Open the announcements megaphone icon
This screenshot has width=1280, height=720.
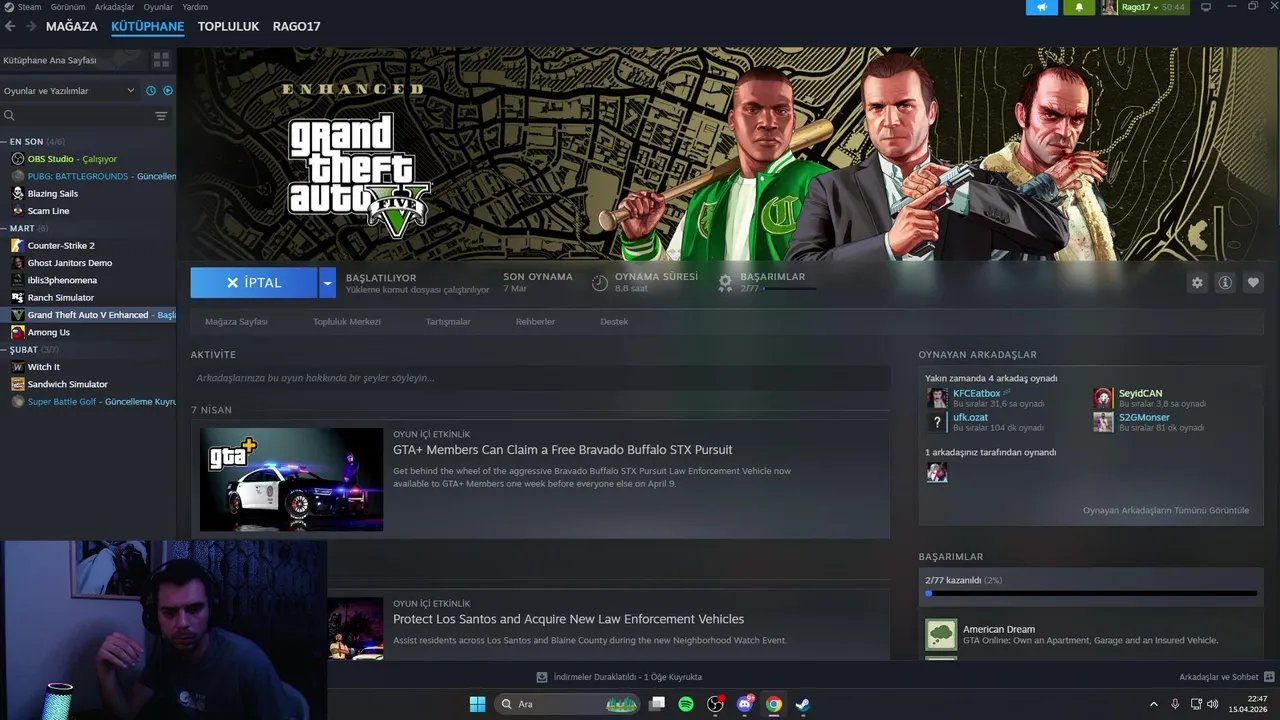point(1041,7)
